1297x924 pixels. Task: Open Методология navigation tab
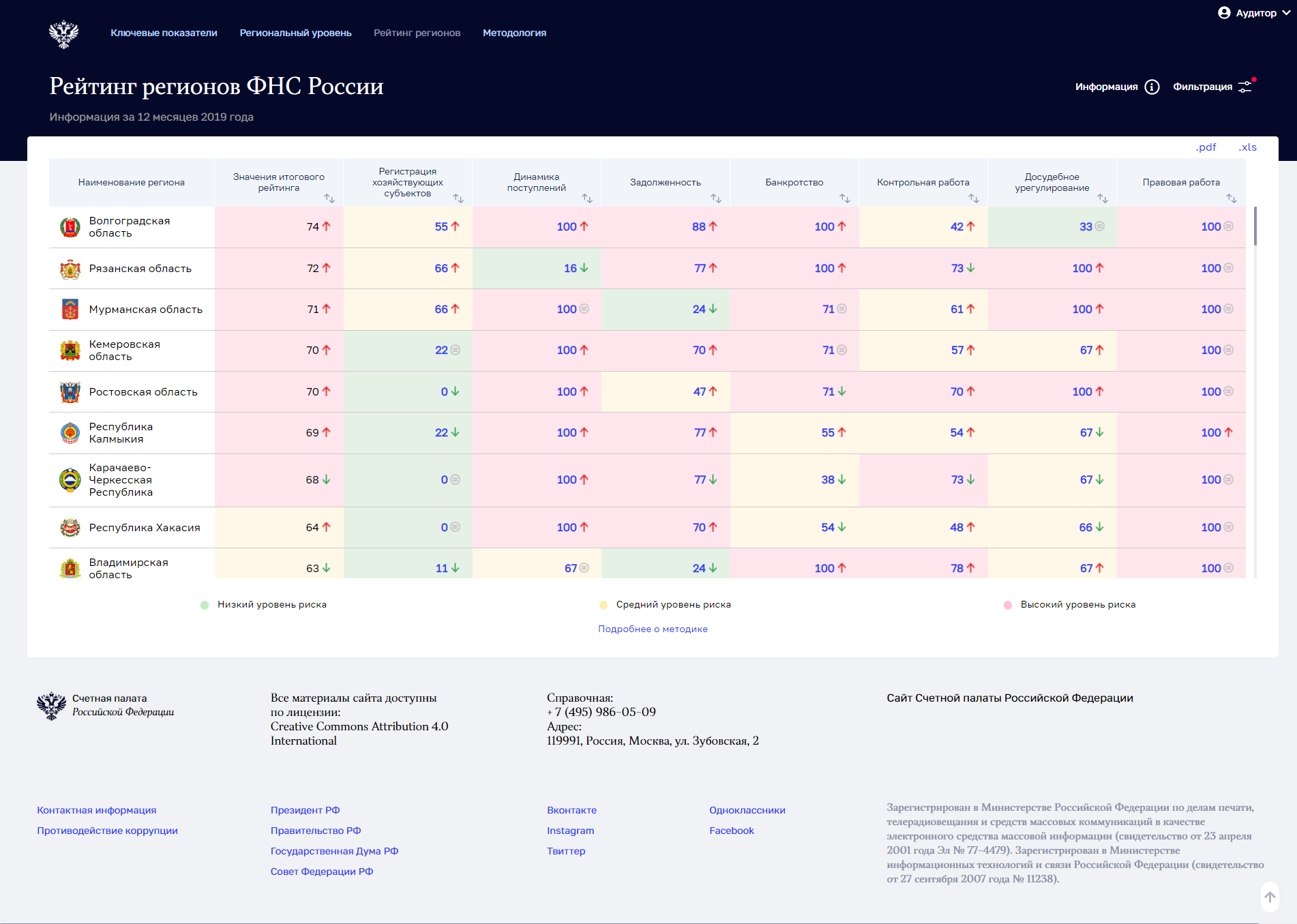(x=514, y=33)
